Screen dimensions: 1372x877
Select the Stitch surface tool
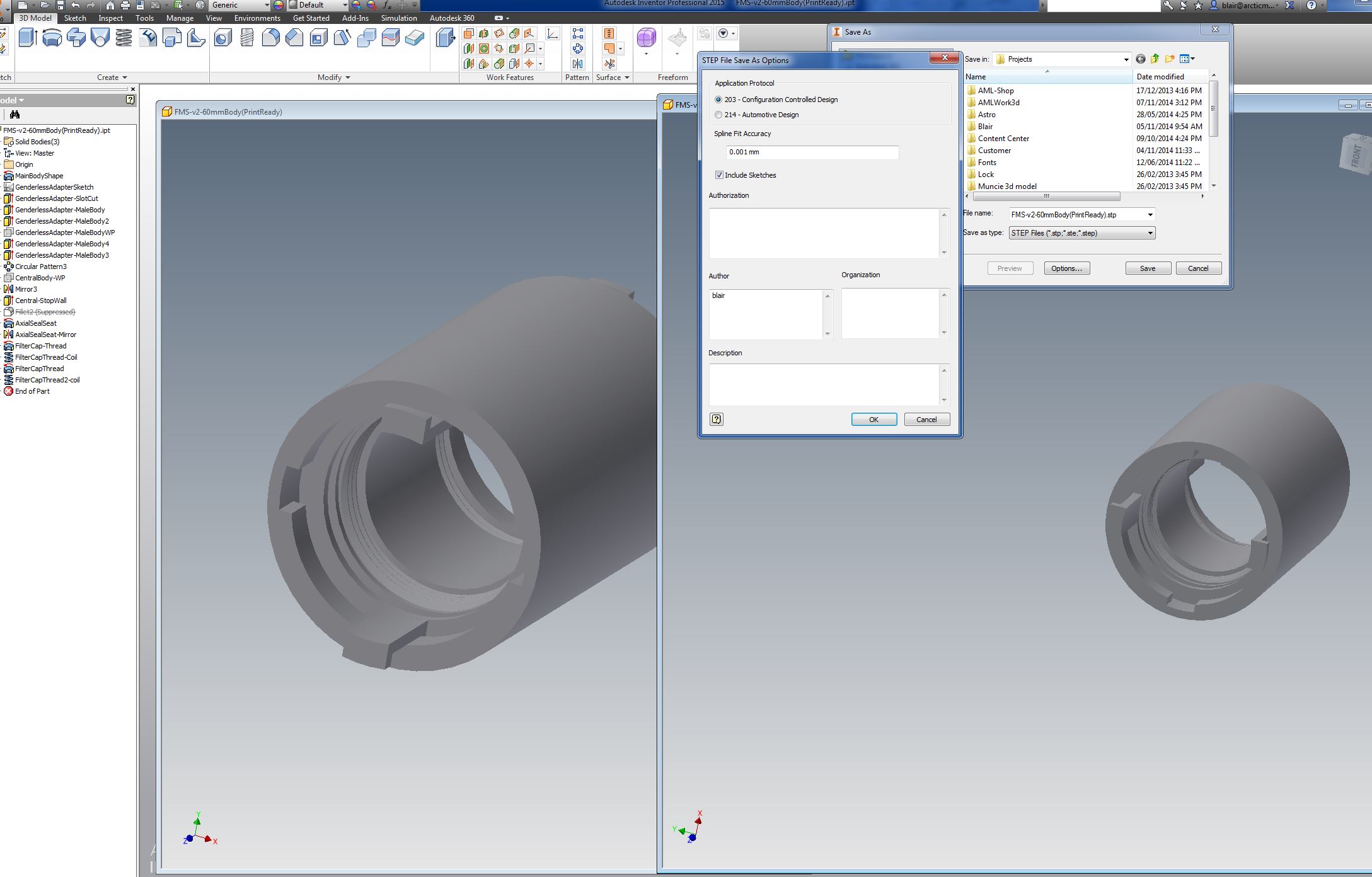pos(609,33)
